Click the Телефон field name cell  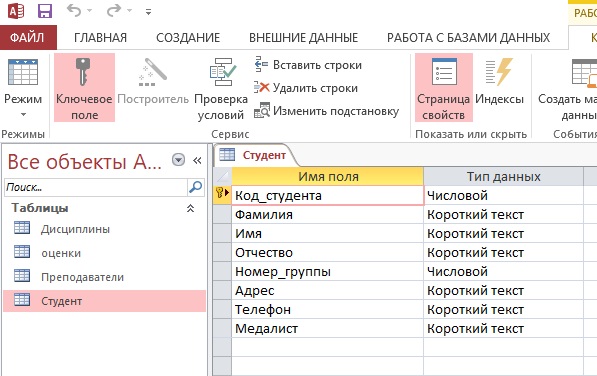pos(327,309)
